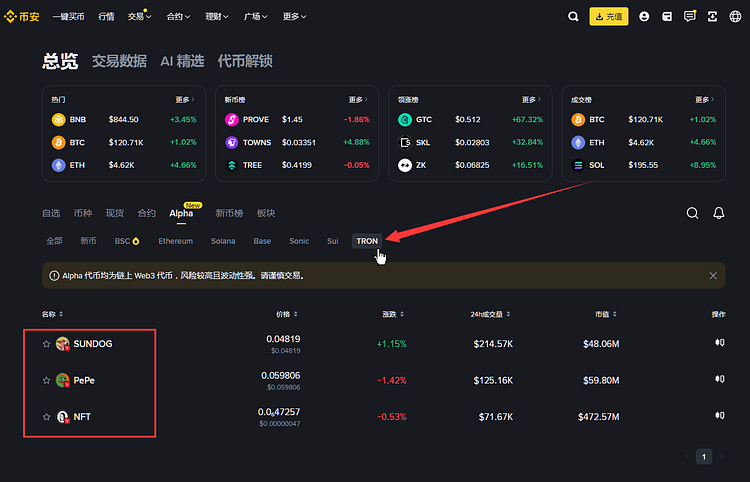
Task: Switch to the 代币解锁 tab
Action: coord(245,61)
